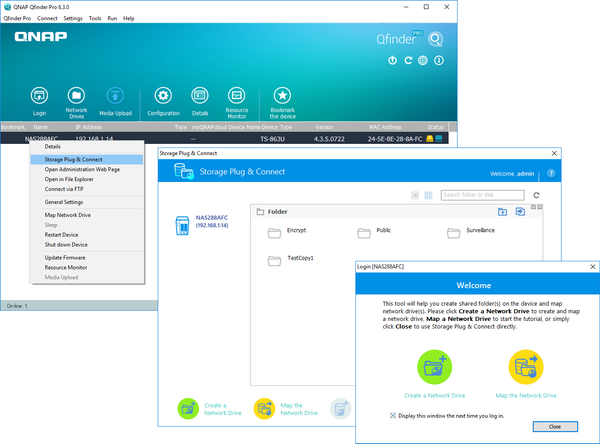Click the add folder icon in Folder header

tap(502, 212)
